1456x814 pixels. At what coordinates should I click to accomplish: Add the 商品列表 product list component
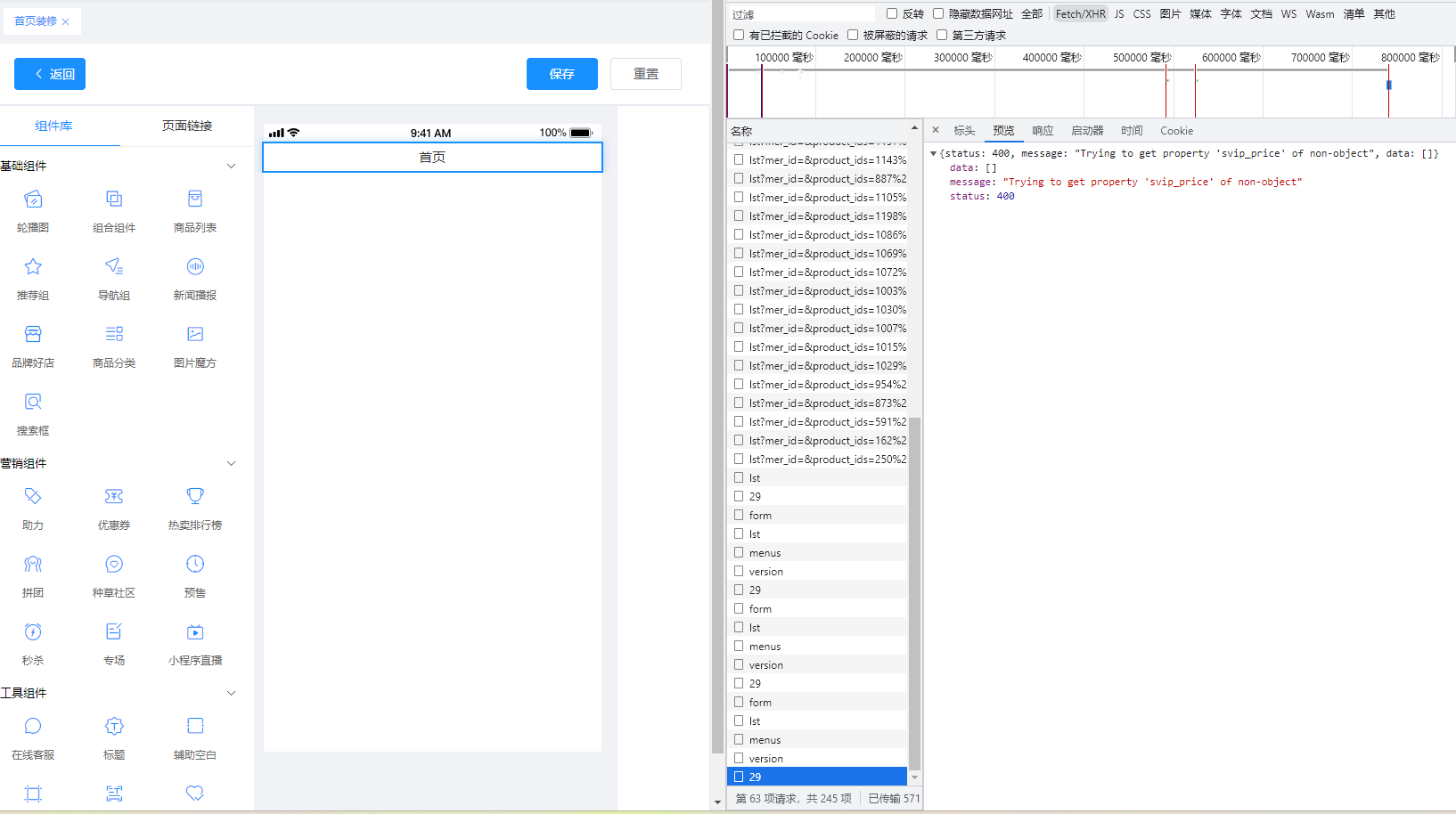(195, 211)
